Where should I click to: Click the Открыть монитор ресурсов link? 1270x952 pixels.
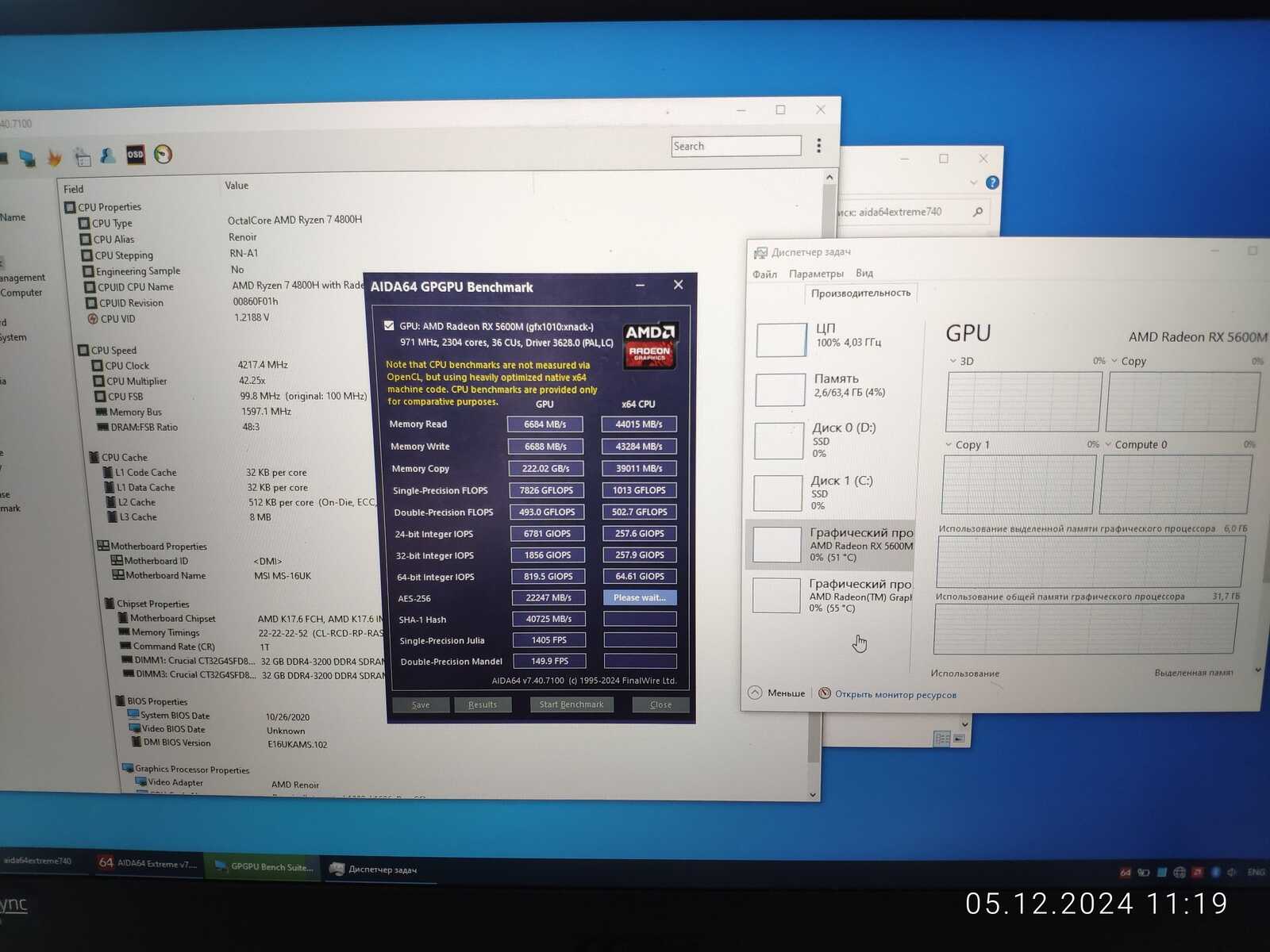tap(895, 695)
